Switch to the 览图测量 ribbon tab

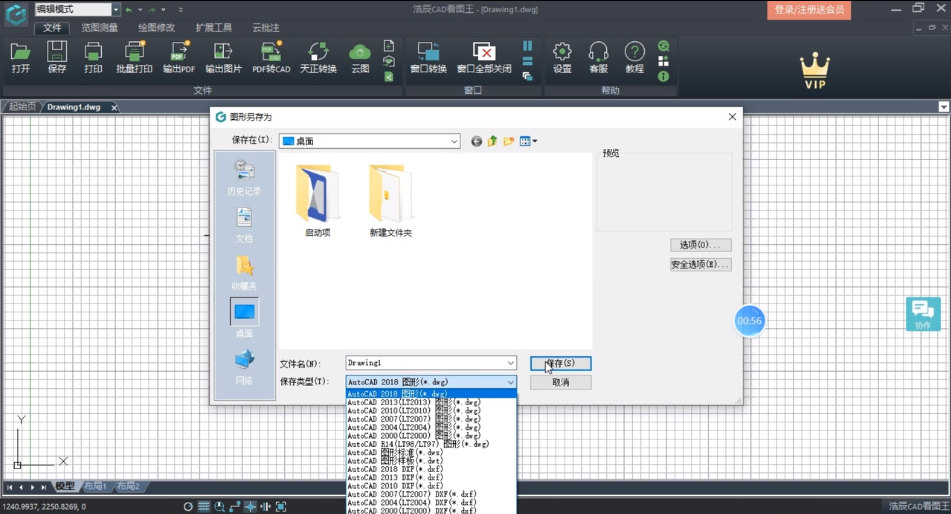[99, 28]
